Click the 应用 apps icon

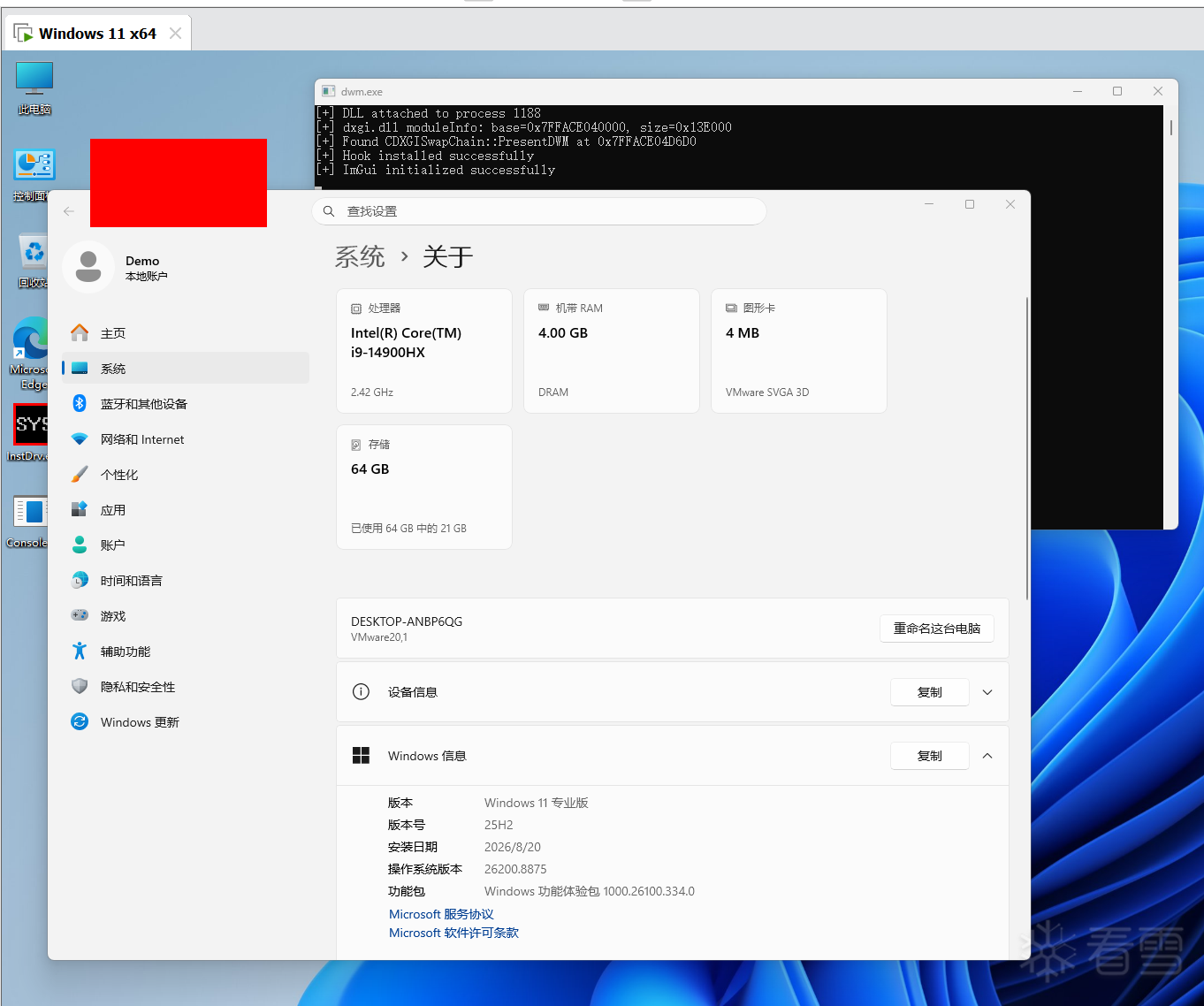80,510
